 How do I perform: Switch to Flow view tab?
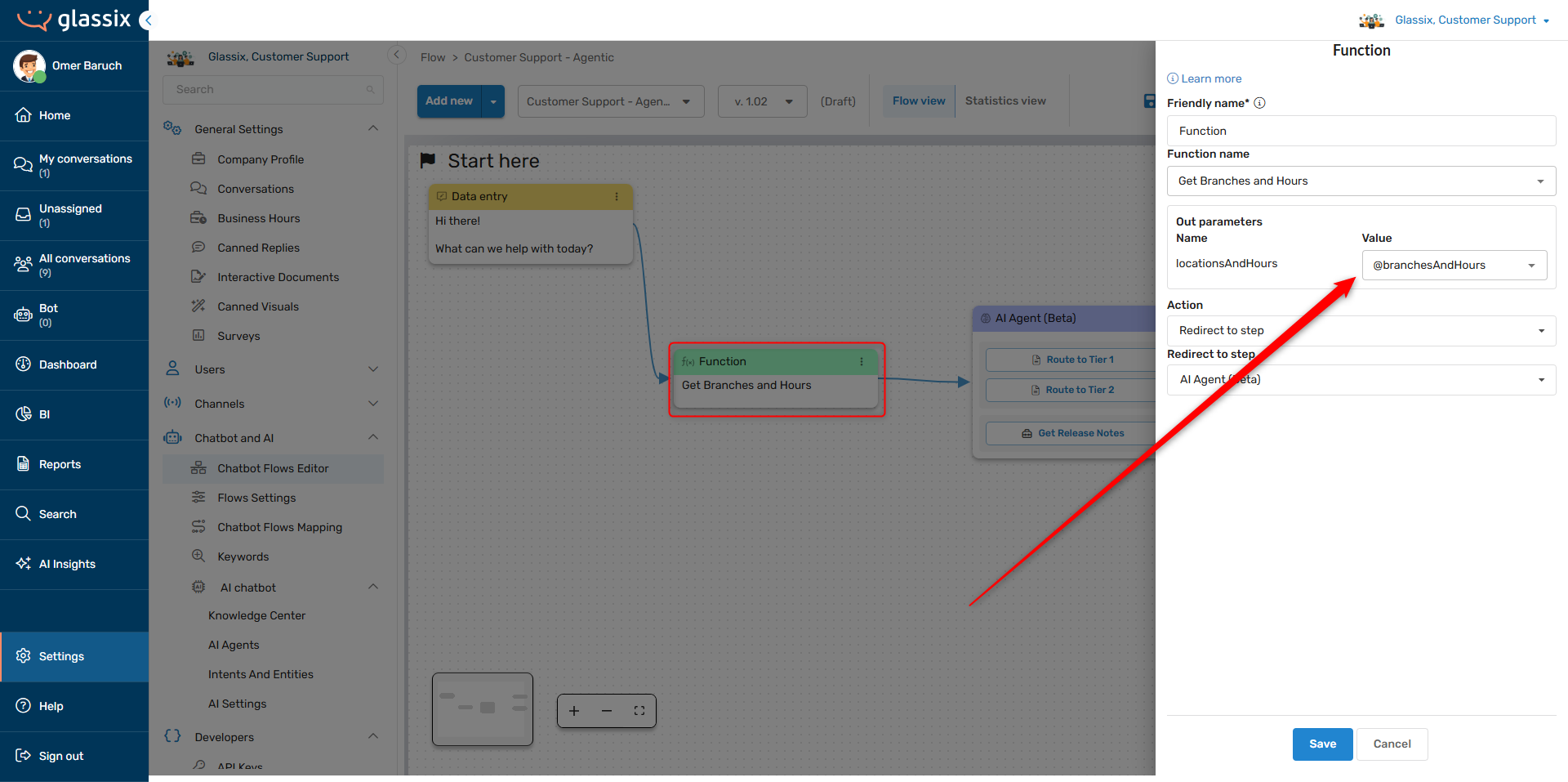(x=919, y=101)
